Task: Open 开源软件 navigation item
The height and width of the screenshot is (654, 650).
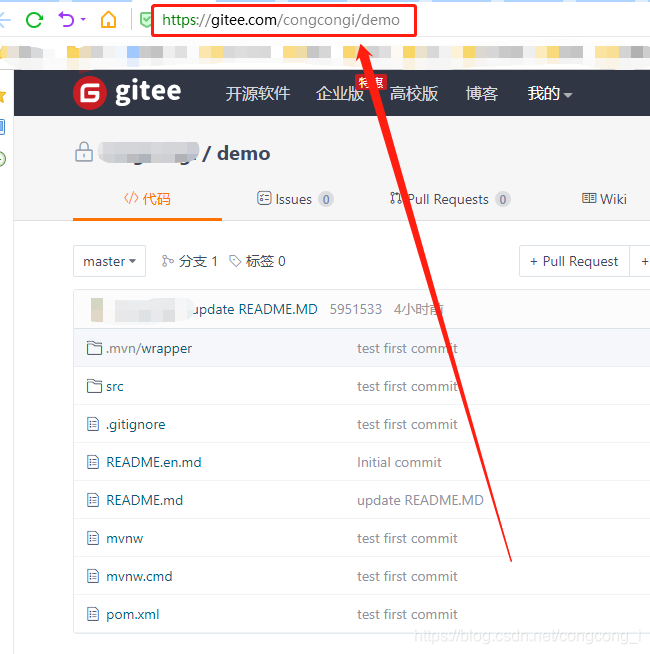Action: coord(258,93)
